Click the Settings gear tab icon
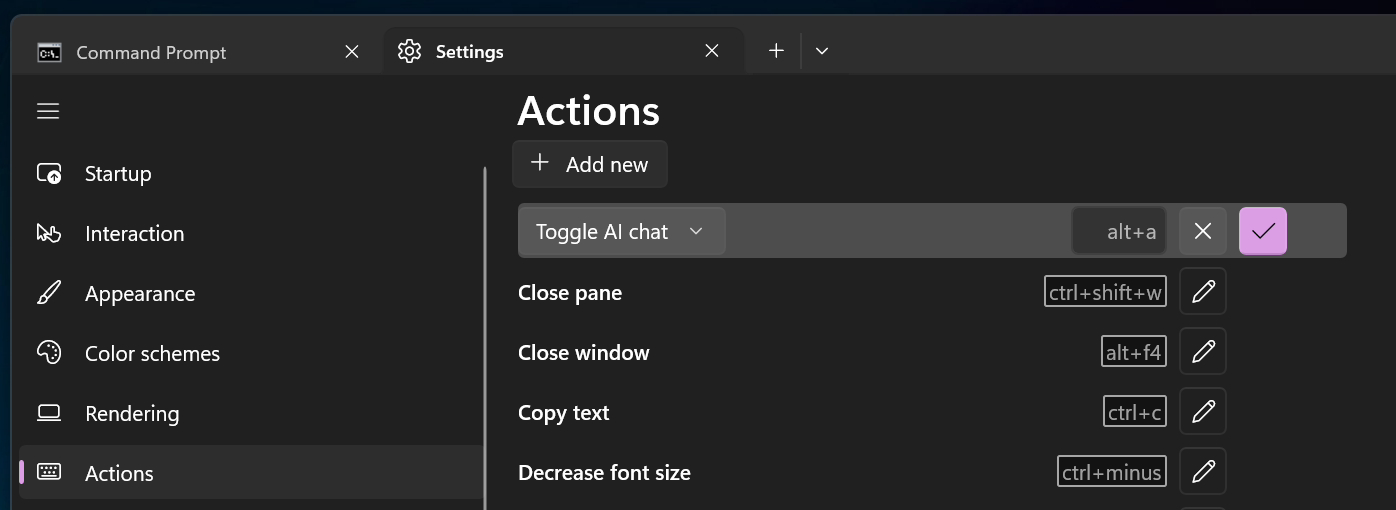The width and height of the screenshot is (1396, 510). tap(409, 51)
